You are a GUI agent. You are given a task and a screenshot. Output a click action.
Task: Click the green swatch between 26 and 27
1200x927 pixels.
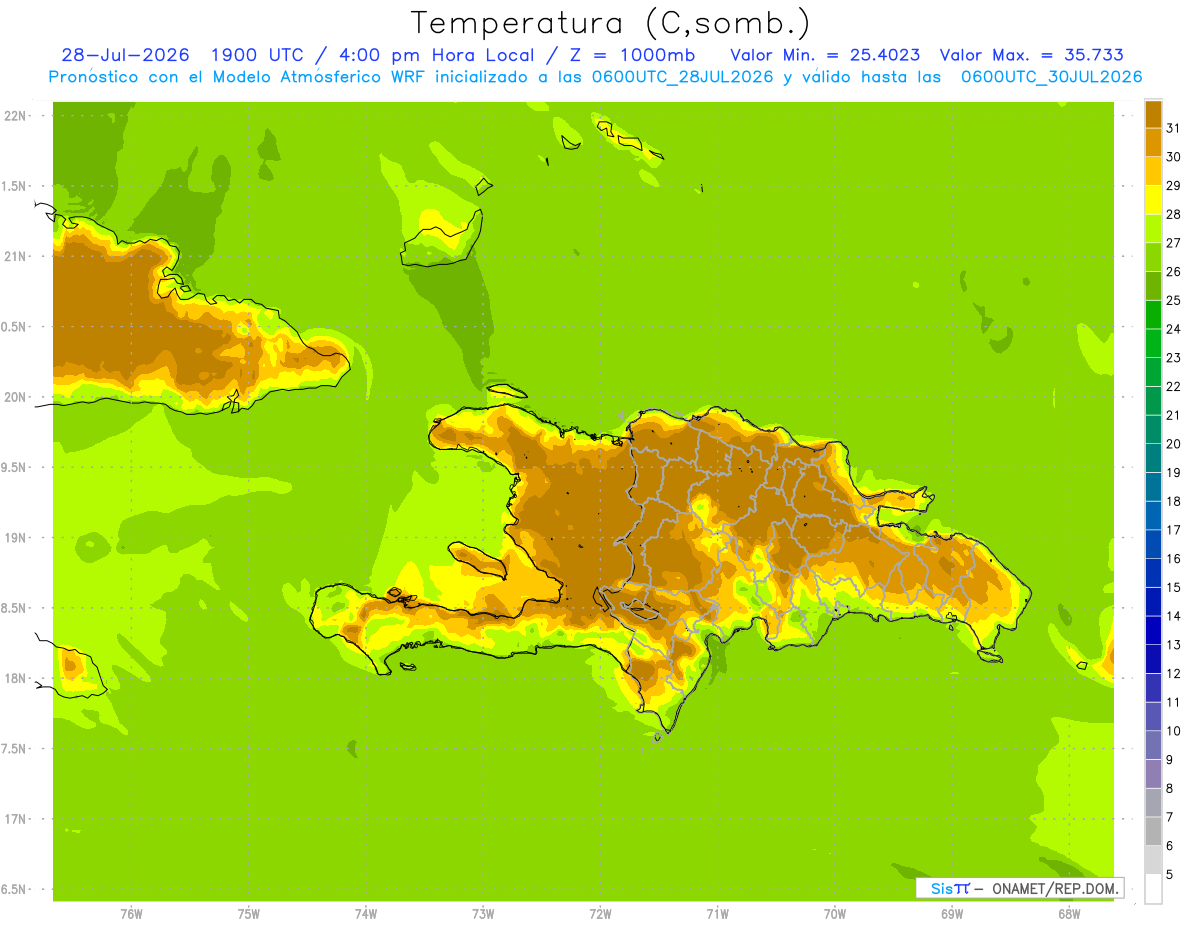tap(1153, 257)
